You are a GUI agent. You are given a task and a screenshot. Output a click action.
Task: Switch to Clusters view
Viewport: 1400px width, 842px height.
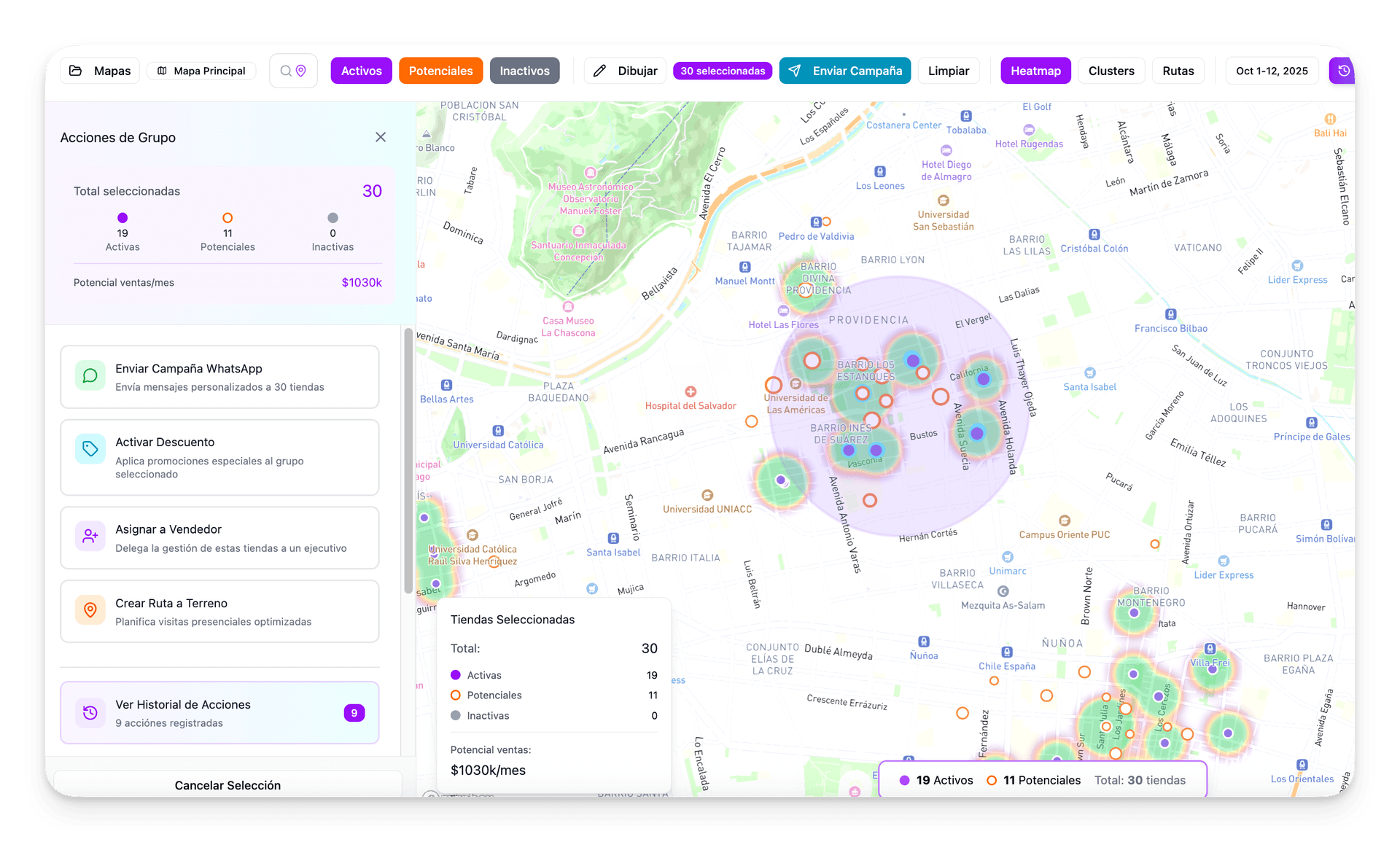tap(1111, 71)
